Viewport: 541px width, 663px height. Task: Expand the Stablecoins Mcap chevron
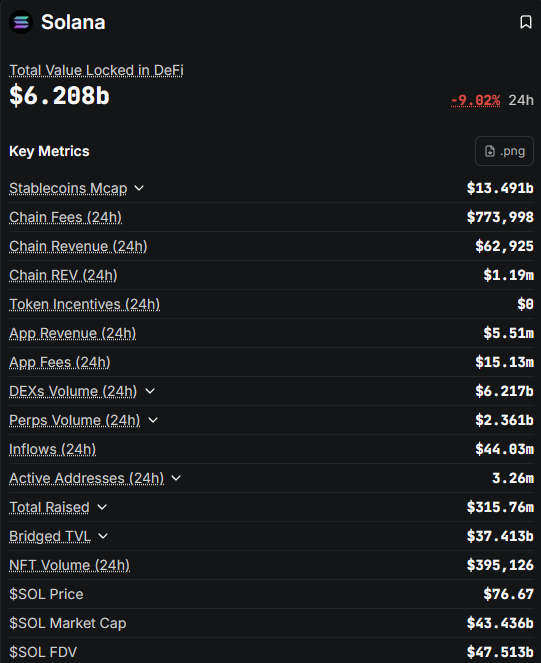pyautogui.click(x=139, y=188)
